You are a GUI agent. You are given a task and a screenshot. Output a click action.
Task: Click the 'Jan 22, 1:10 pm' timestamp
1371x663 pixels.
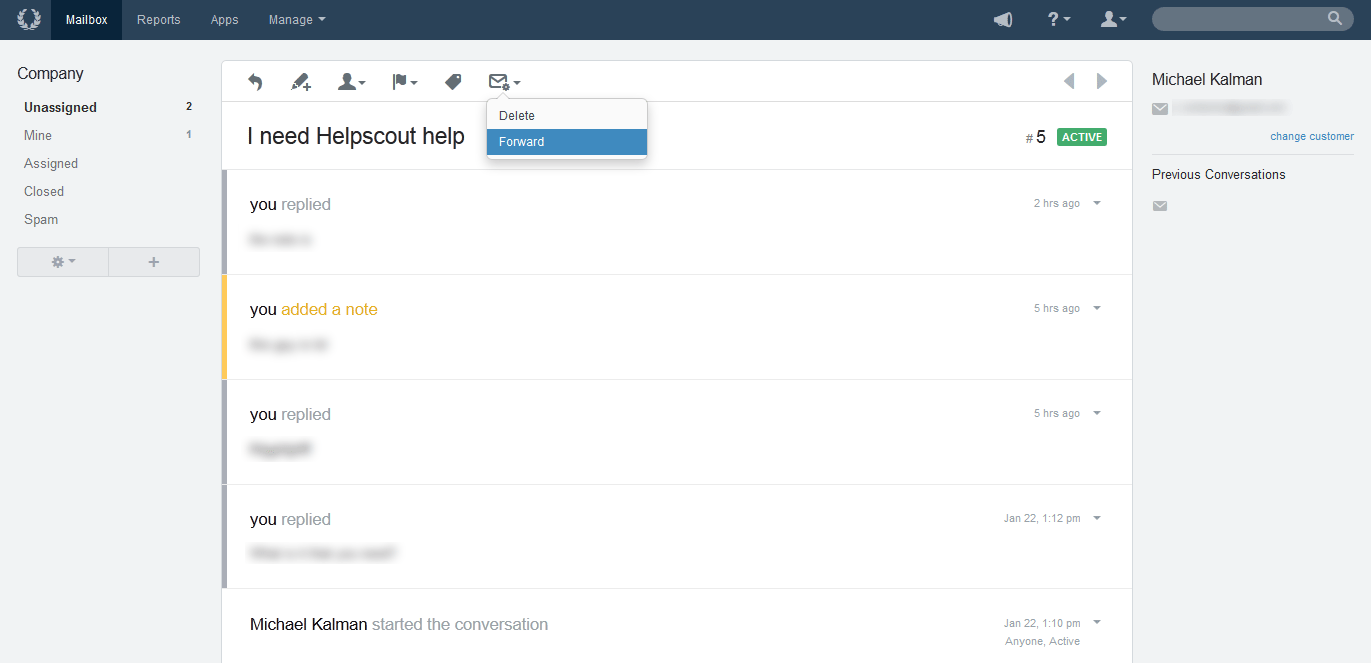coord(1042,624)
